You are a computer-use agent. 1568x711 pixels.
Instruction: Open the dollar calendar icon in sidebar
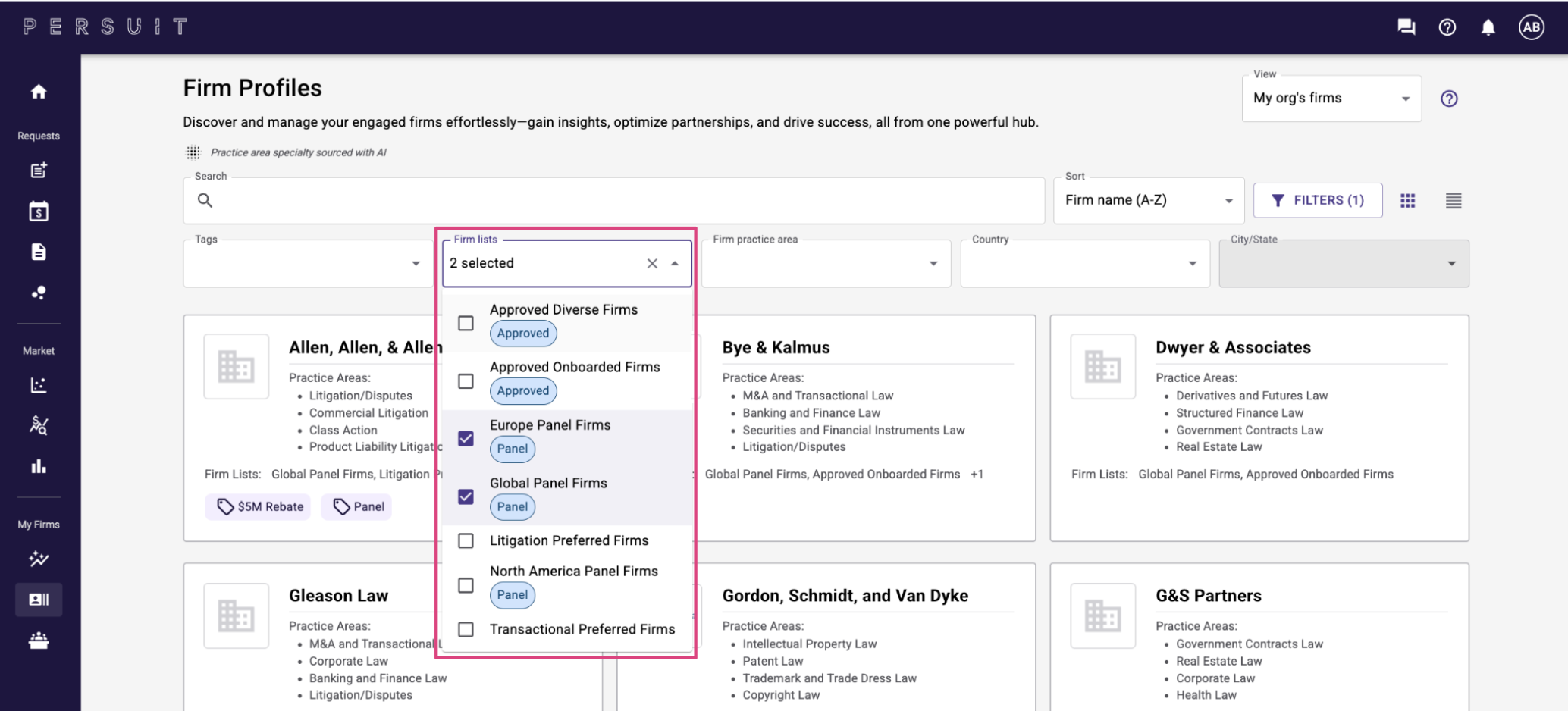[39, 211]
